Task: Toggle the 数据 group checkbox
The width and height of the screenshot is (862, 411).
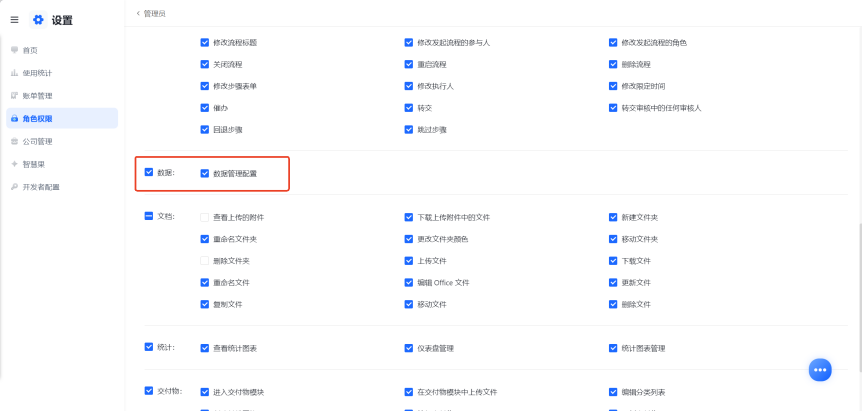Action: [148, 172]
